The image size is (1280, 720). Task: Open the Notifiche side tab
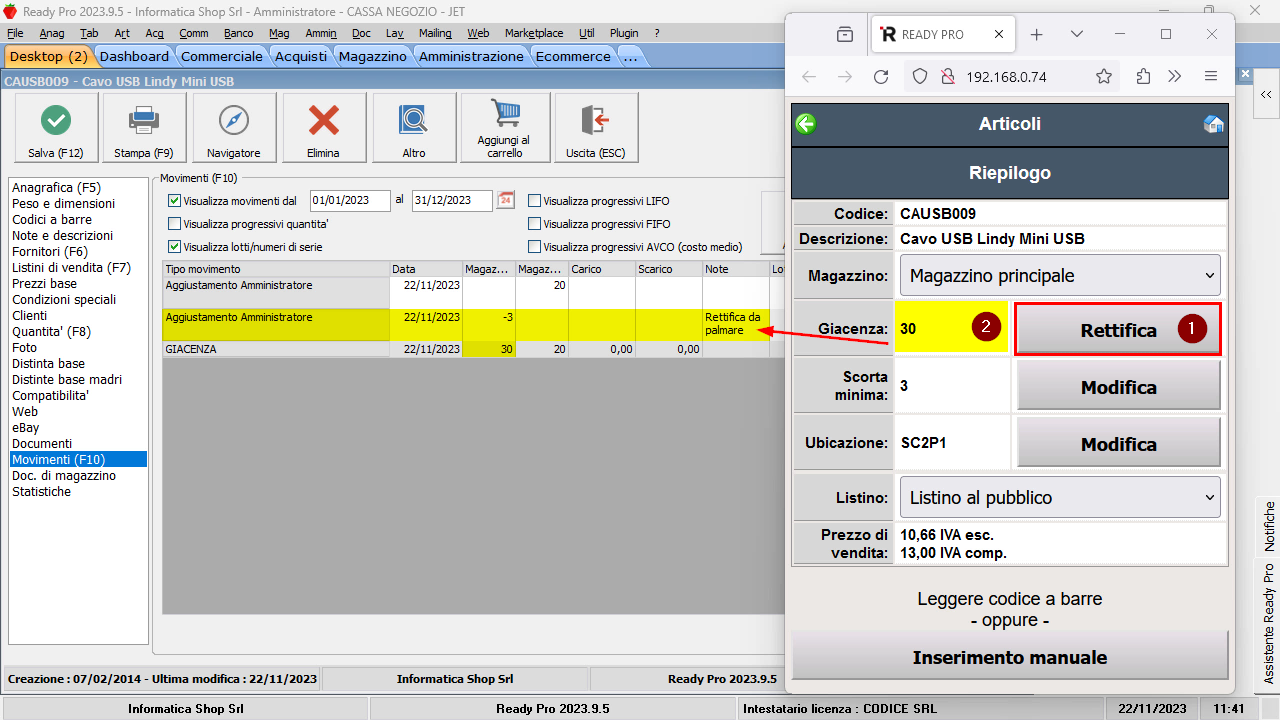point(1269,526)
